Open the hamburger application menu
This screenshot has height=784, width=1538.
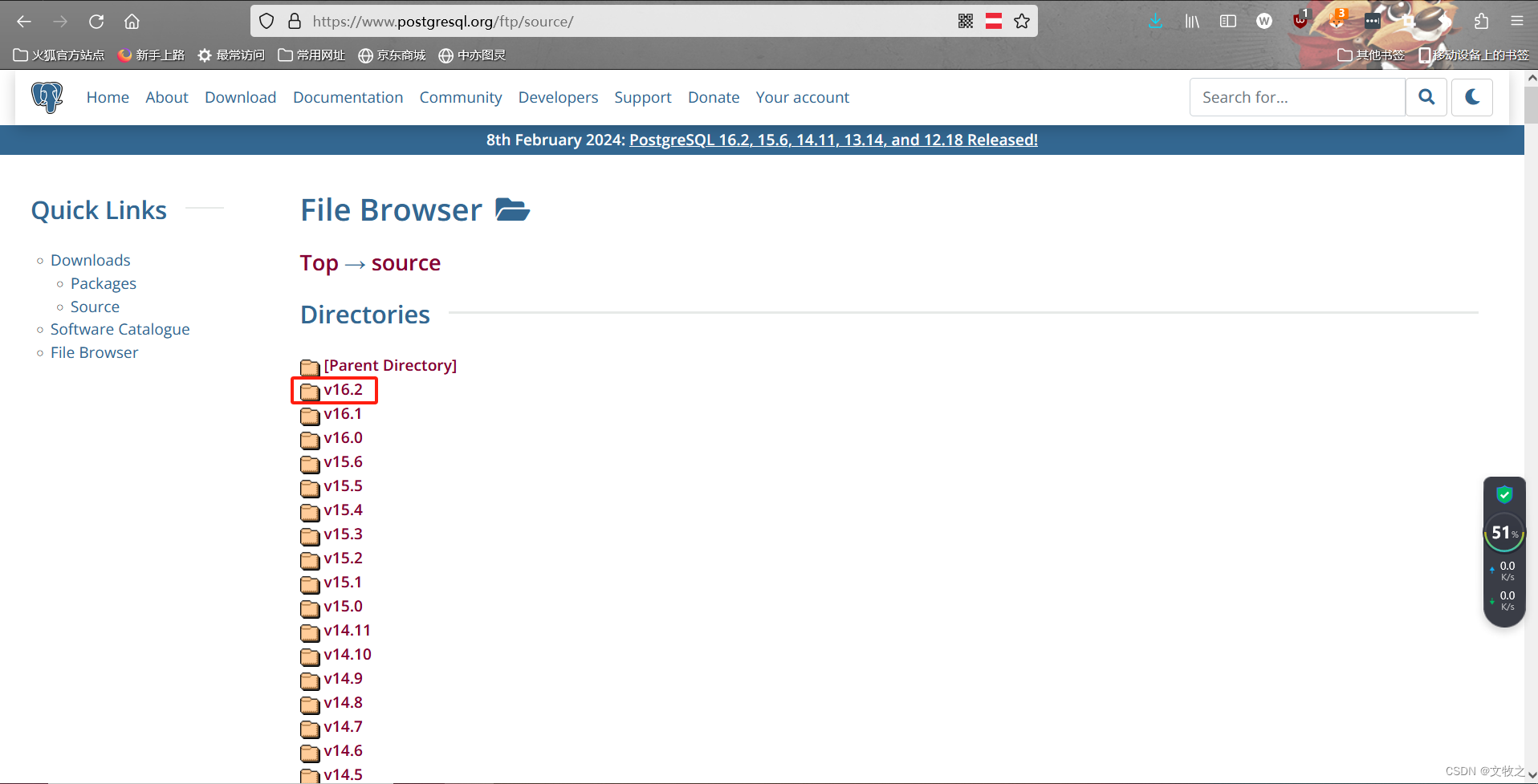click(x=1517, y=22)
